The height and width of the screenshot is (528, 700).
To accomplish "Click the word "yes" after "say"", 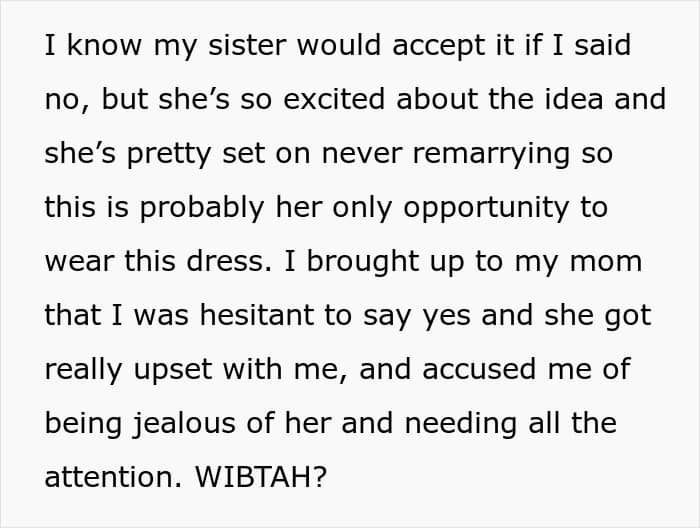I will (447, 318).
